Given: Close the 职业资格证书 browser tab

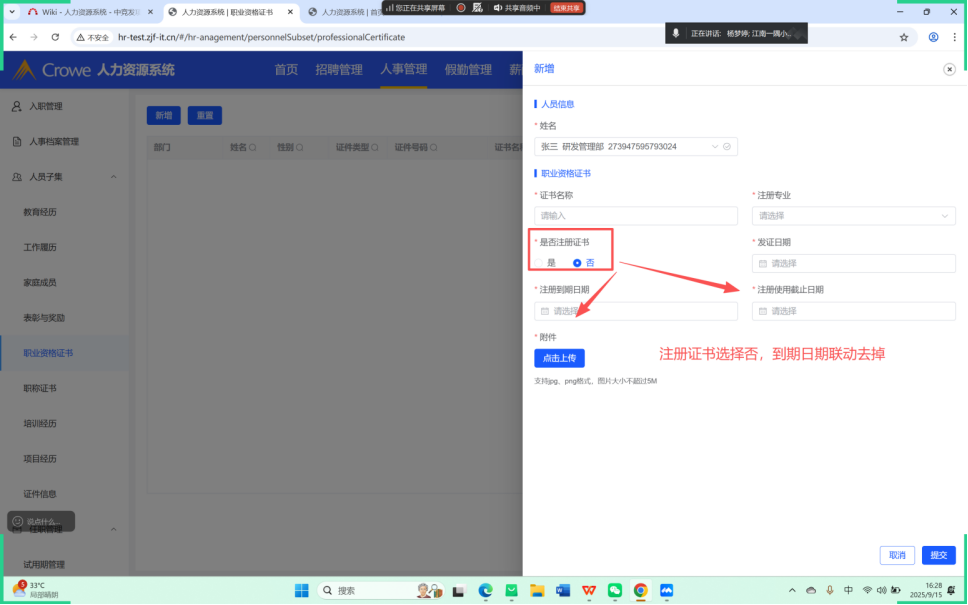Looking at the screenshot, I should [290, 12].
